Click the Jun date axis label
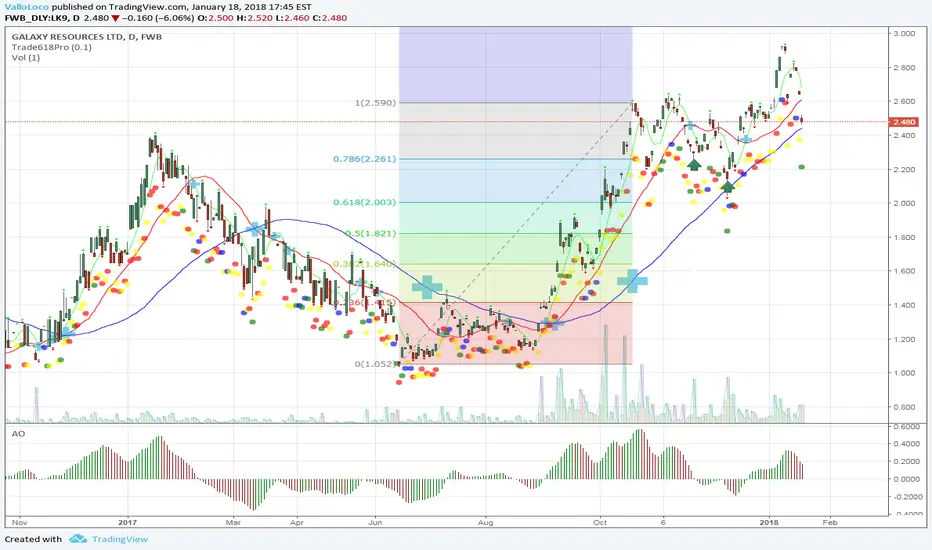This screenshot has height=550, width=932. pyautogui.click(x=375, y=523)
